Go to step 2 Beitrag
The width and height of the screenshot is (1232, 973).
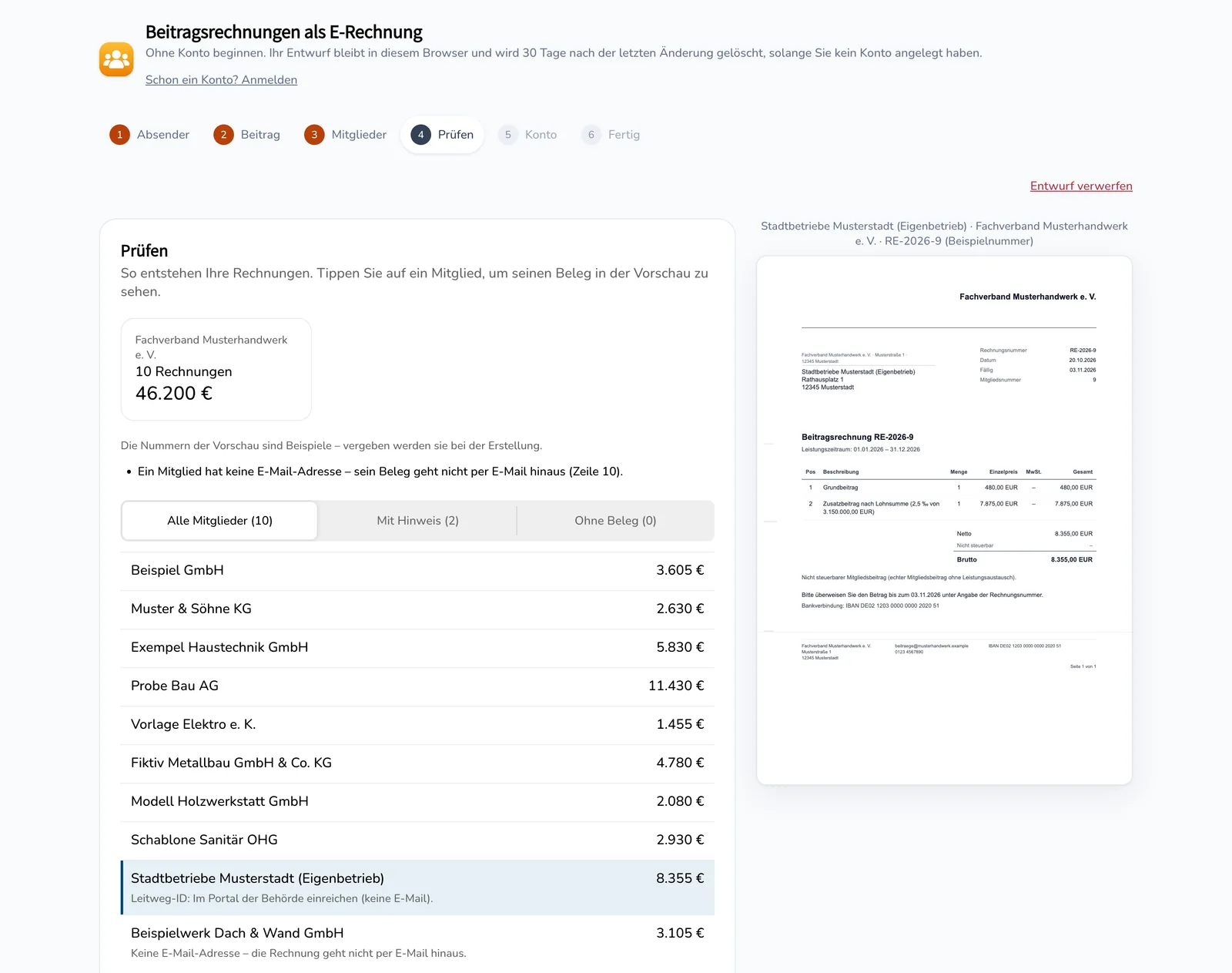[247, 135]
